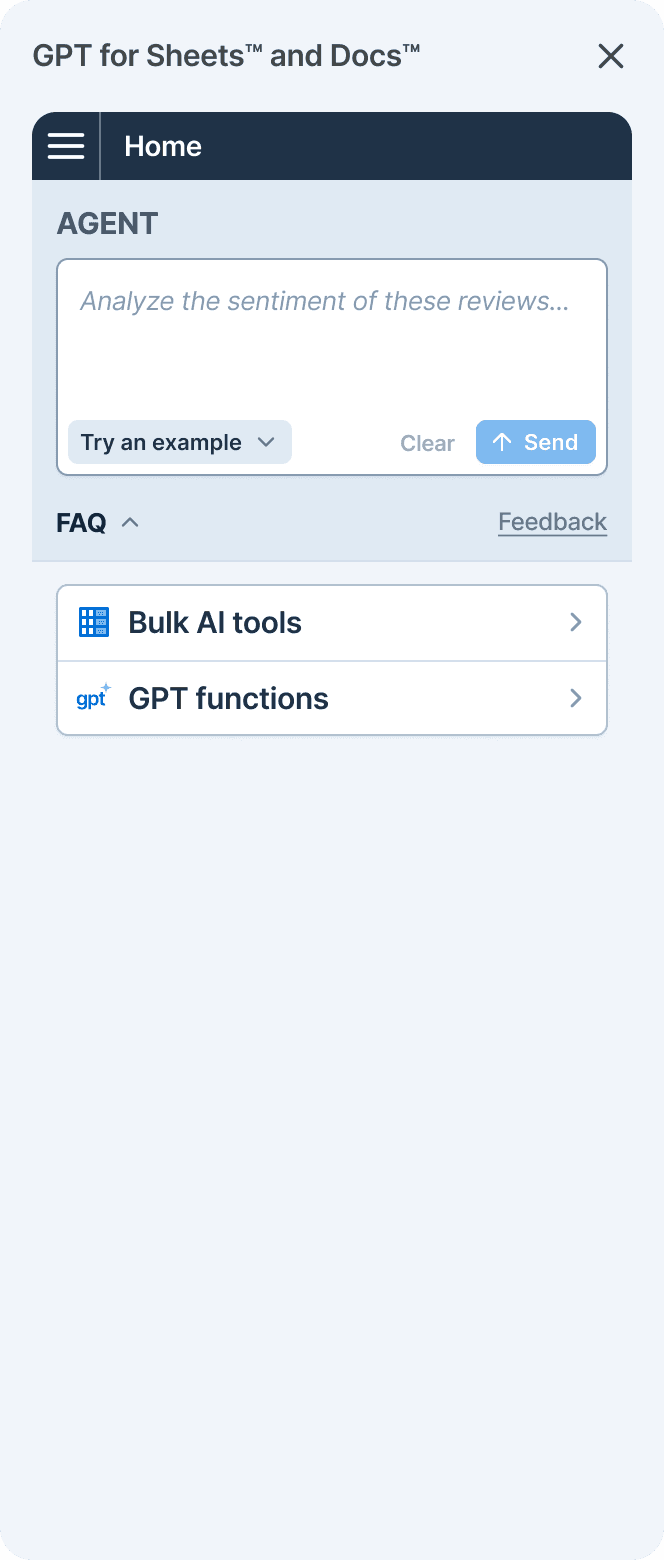Viewport: 664px width, 1560px height.
Task: Expand GPT functions using its right chevron
Action: click(575, 698)
